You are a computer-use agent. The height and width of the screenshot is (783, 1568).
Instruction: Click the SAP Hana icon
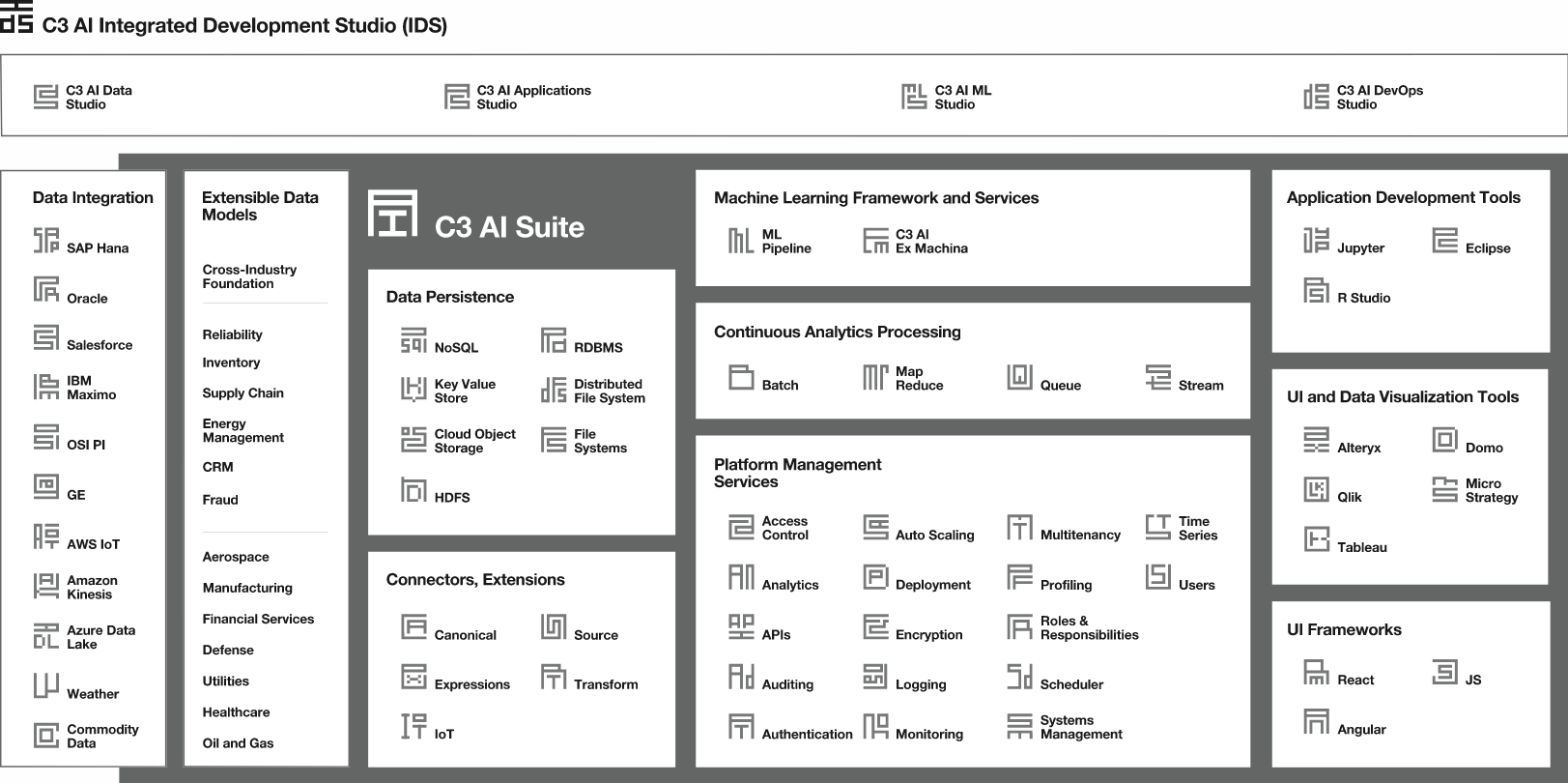(46, 240)
